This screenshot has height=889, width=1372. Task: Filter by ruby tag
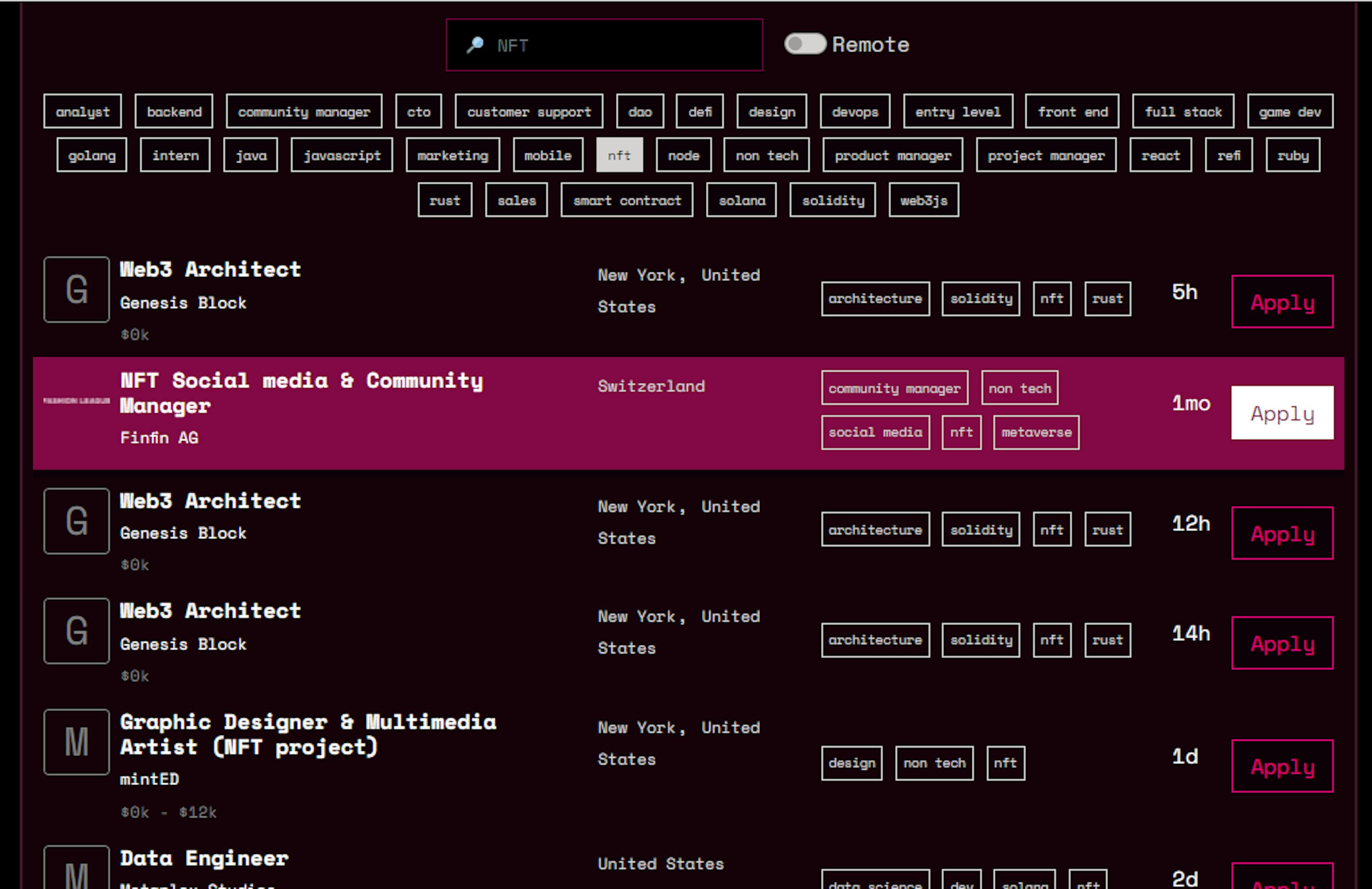(x=1292, y=155)
